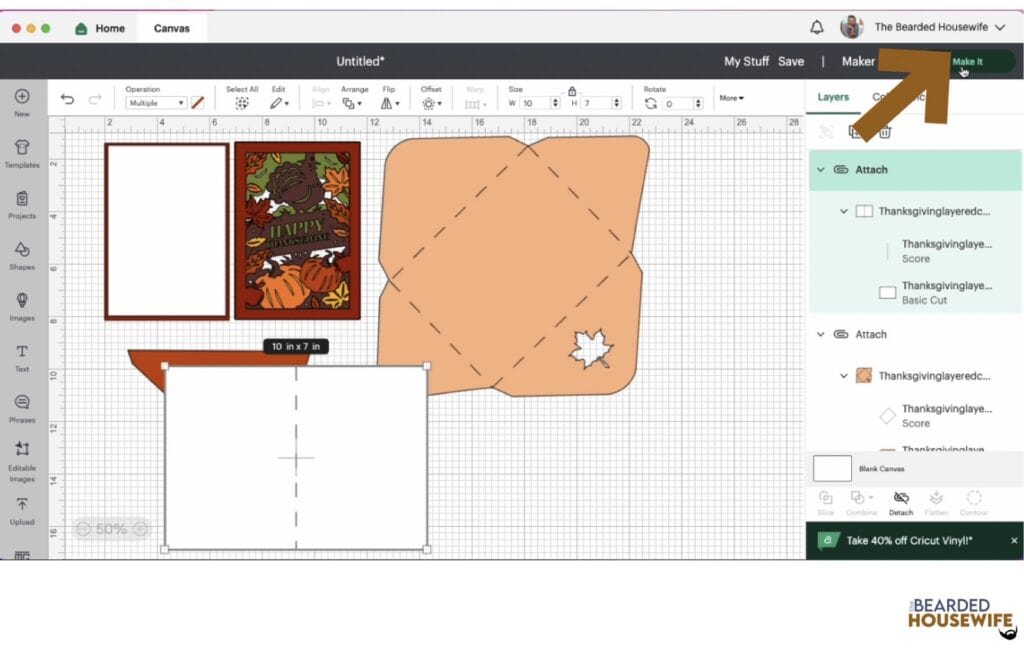
Task: Click Save in the top bar
Action: click(x=790, y=62)
